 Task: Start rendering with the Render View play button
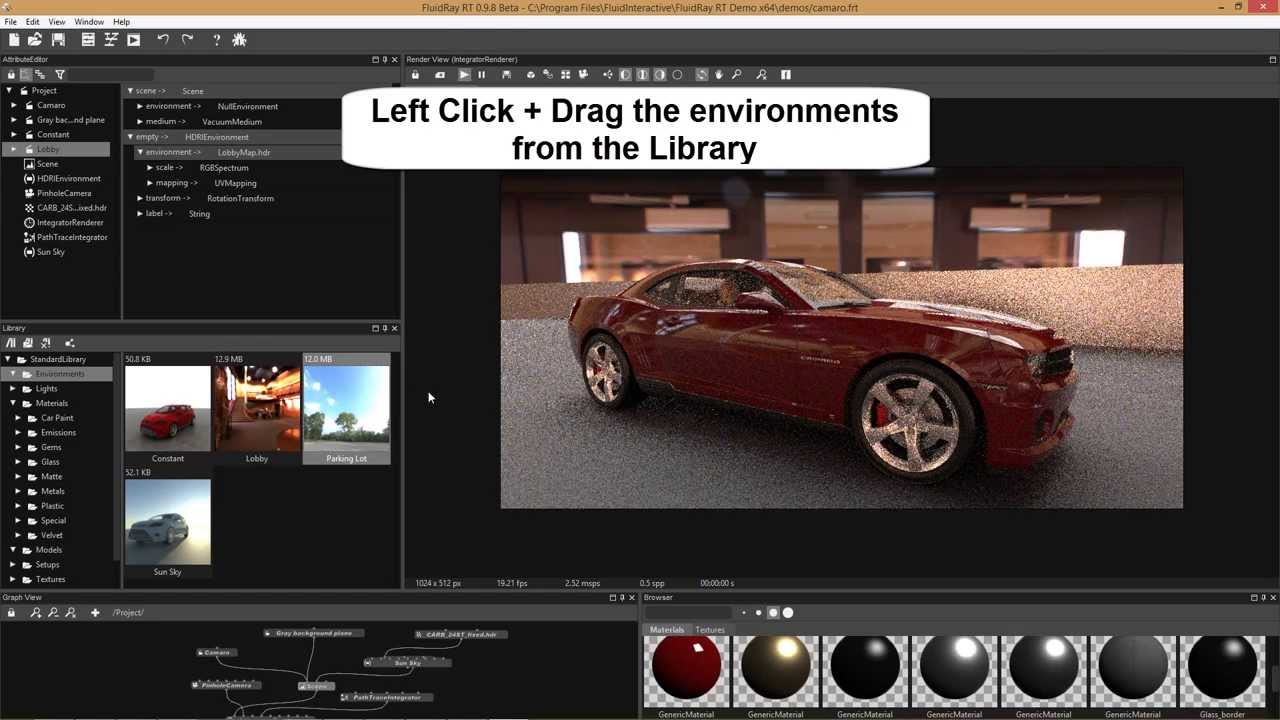tap(464, 74)
